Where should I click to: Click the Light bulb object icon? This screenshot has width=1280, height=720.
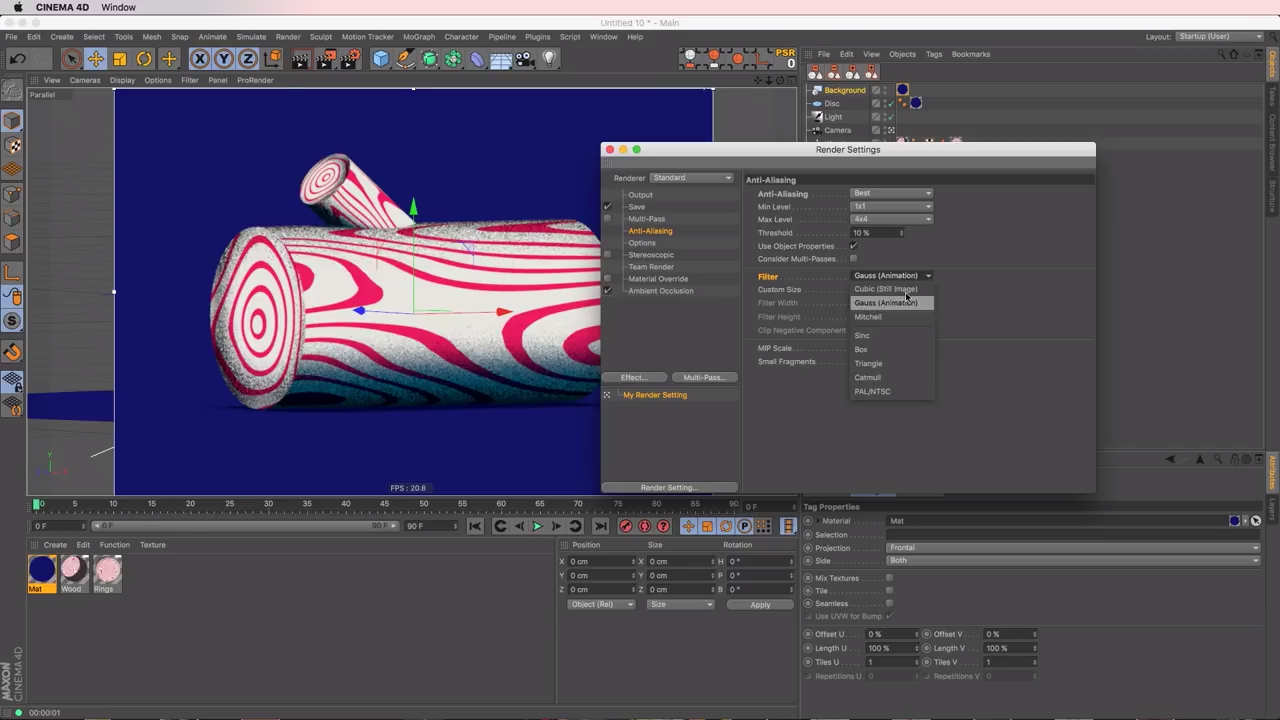click(549, 59)
